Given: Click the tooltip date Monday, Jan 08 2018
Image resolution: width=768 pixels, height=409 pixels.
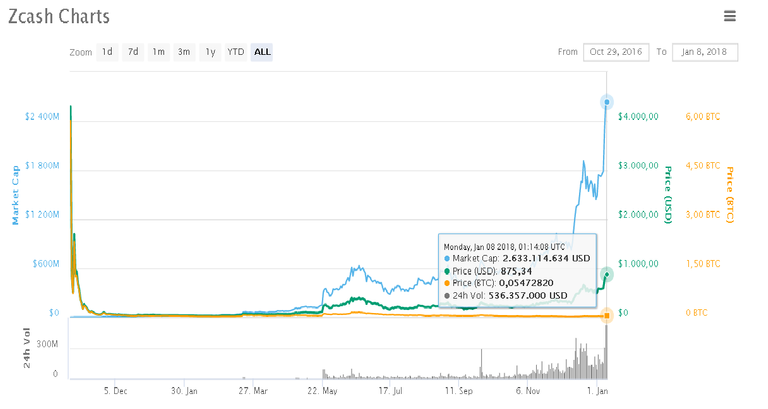Looking at the screenshot, I should [x=478, y=247].
